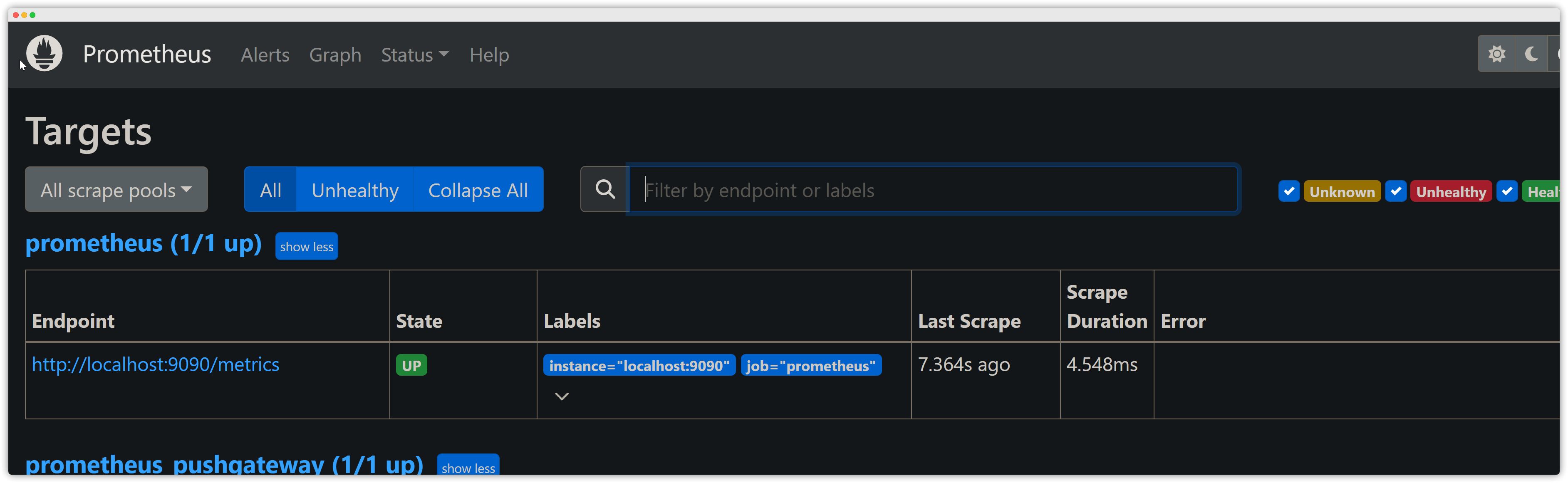
Task: Toggle the Unhealthy state checkbox
Action: (x=1395, y=191)
